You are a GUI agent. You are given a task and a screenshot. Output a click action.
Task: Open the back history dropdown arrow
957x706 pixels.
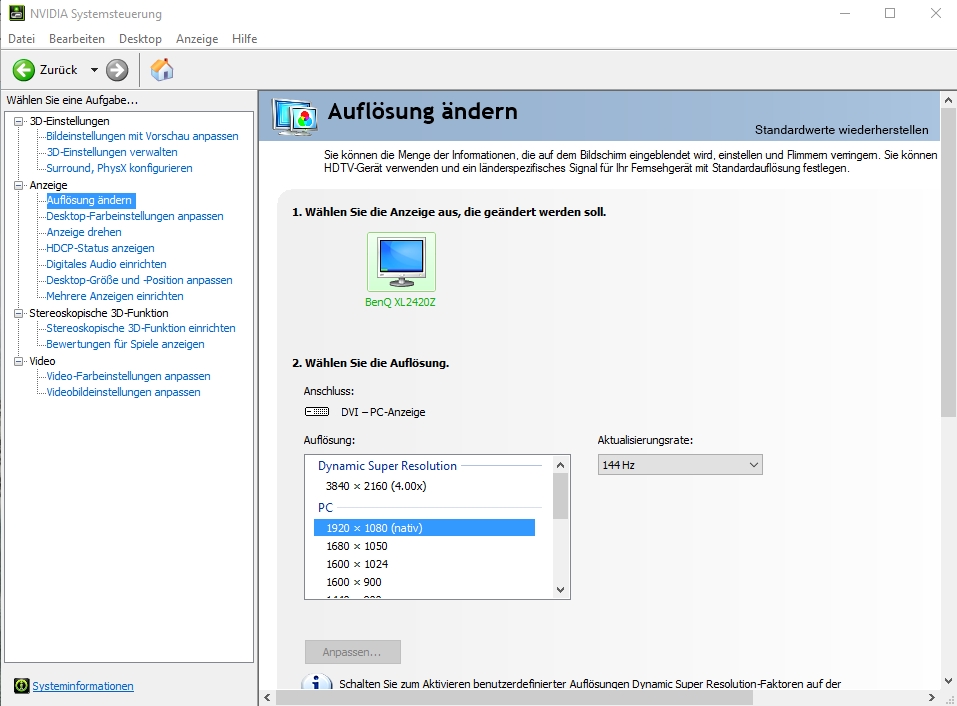pos(94,70)
